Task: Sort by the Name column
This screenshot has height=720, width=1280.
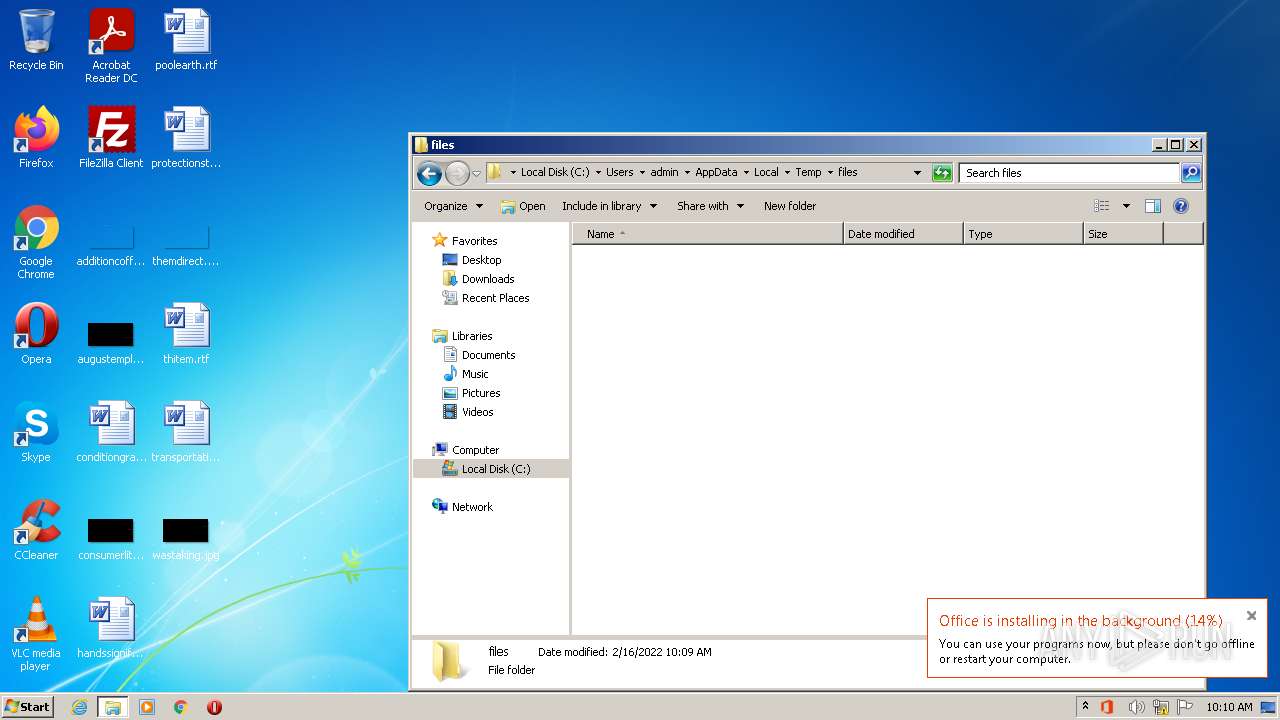Action: pos(708,234)
